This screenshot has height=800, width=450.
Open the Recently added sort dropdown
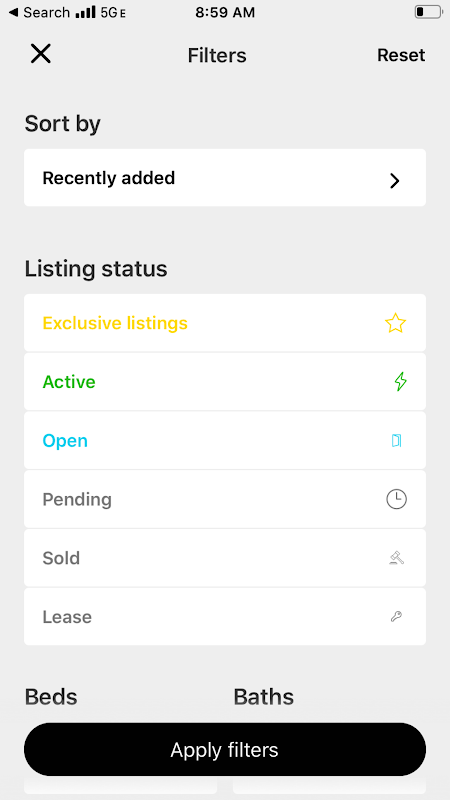coord(225,178)
